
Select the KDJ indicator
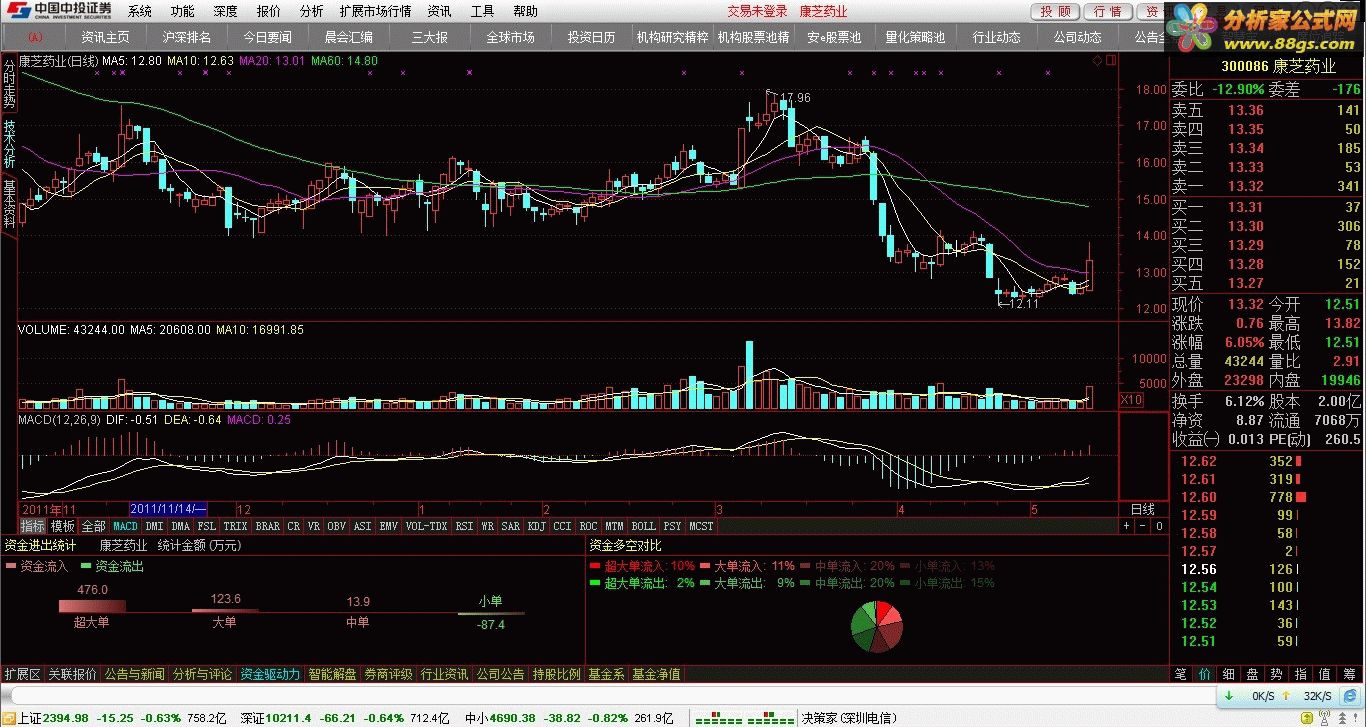pyautogui.click(x=537, y=525)
